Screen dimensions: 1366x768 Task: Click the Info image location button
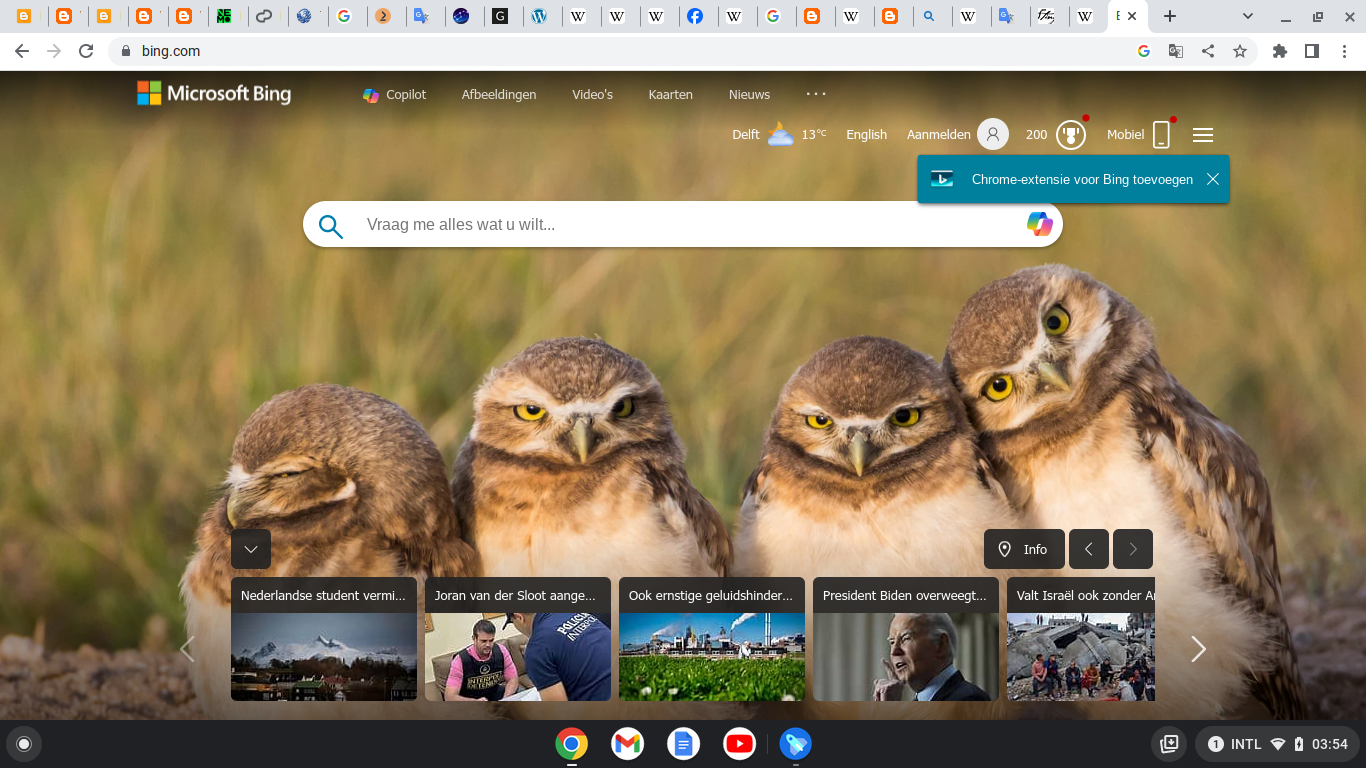click(x=1024, y=549)
